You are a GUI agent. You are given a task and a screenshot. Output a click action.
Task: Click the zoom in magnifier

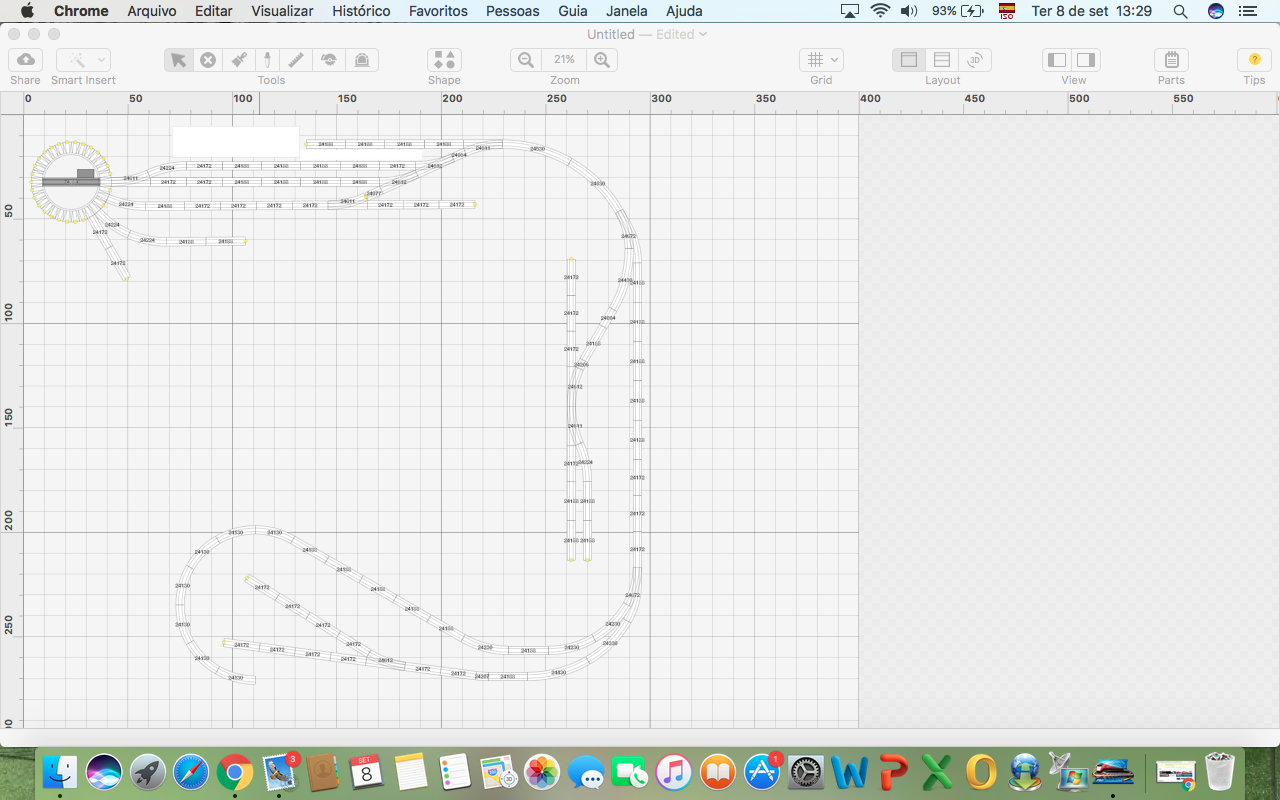[x=602, y=60]
